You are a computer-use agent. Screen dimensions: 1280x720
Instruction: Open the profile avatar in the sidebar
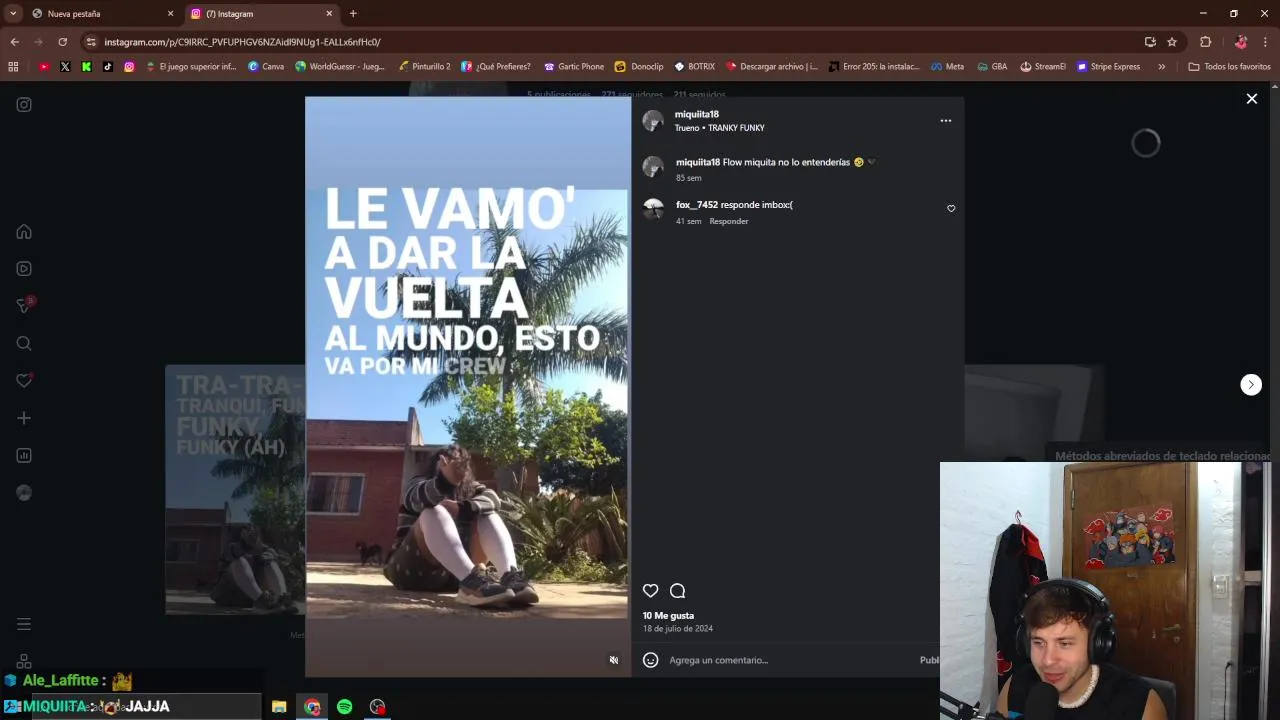24,493
